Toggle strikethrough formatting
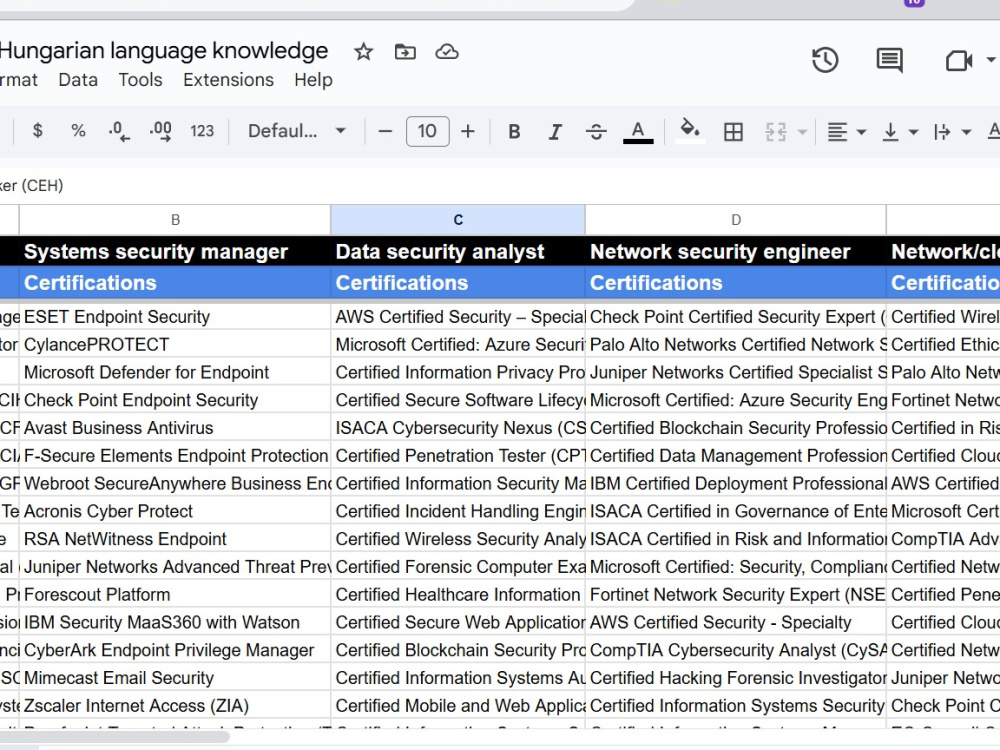 click(x=596, y=131)
